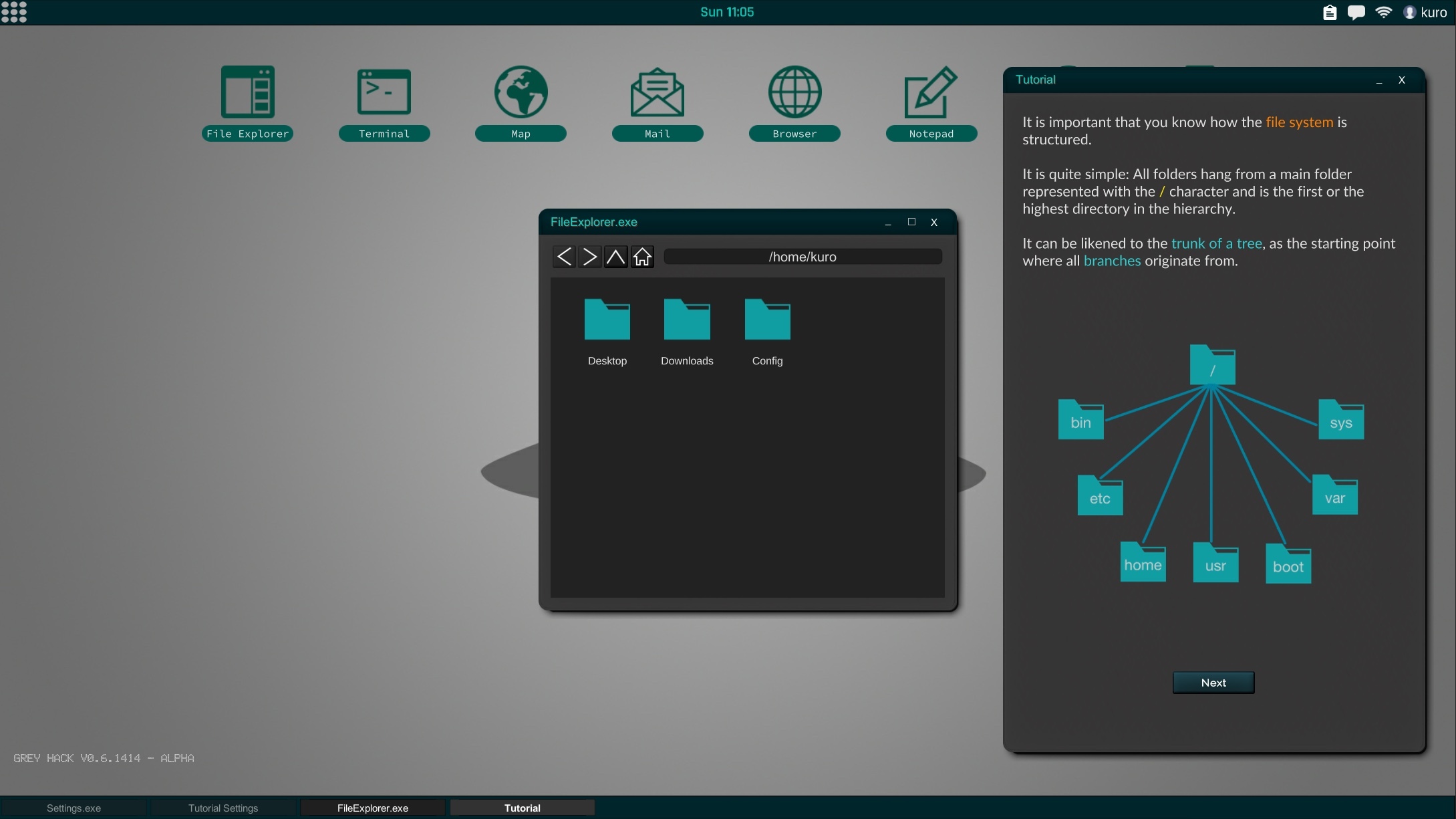Go up one directory in FileExplorer

click(x=615, y=257)
